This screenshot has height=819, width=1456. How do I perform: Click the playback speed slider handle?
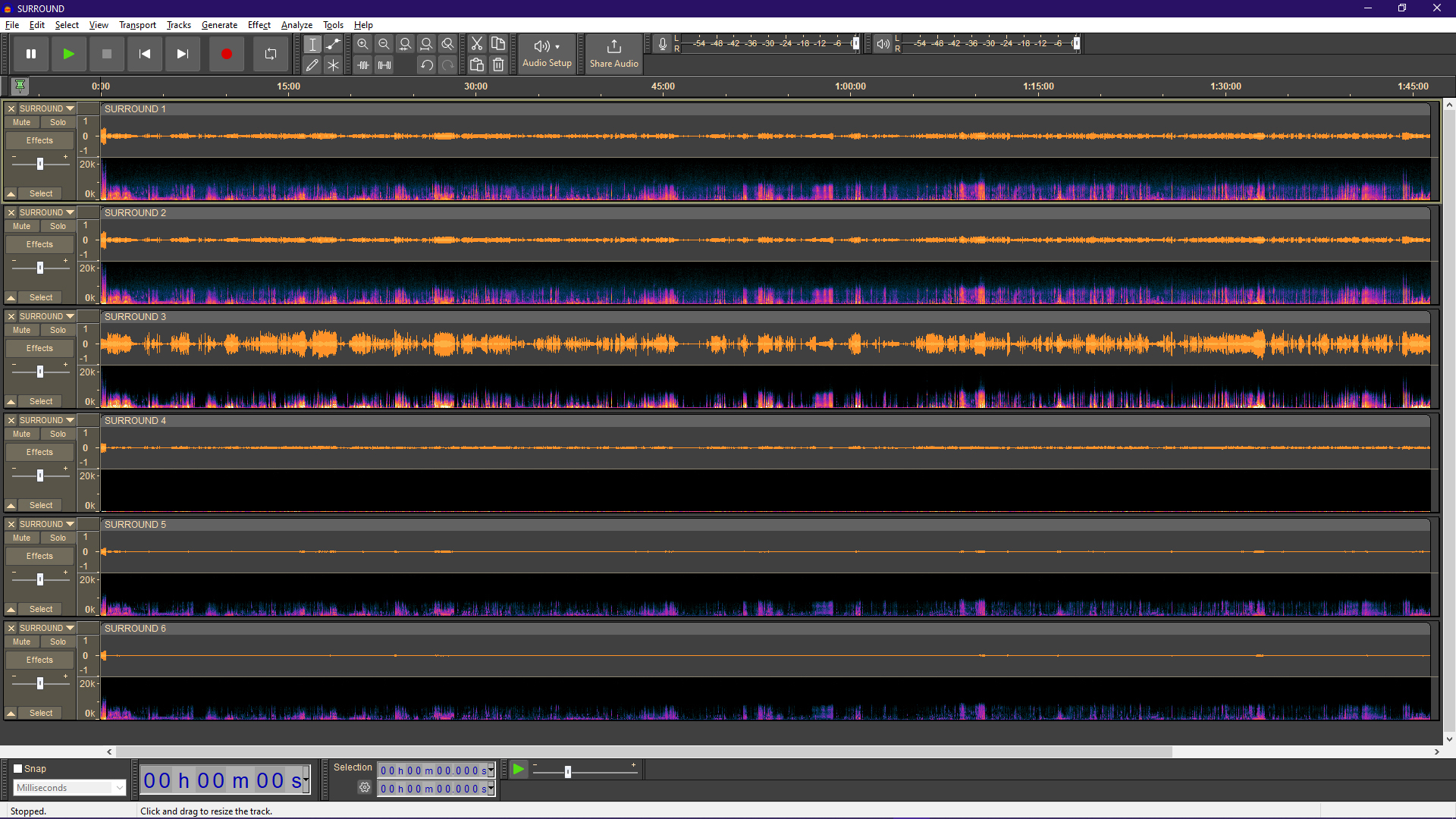tap(568, 772)
